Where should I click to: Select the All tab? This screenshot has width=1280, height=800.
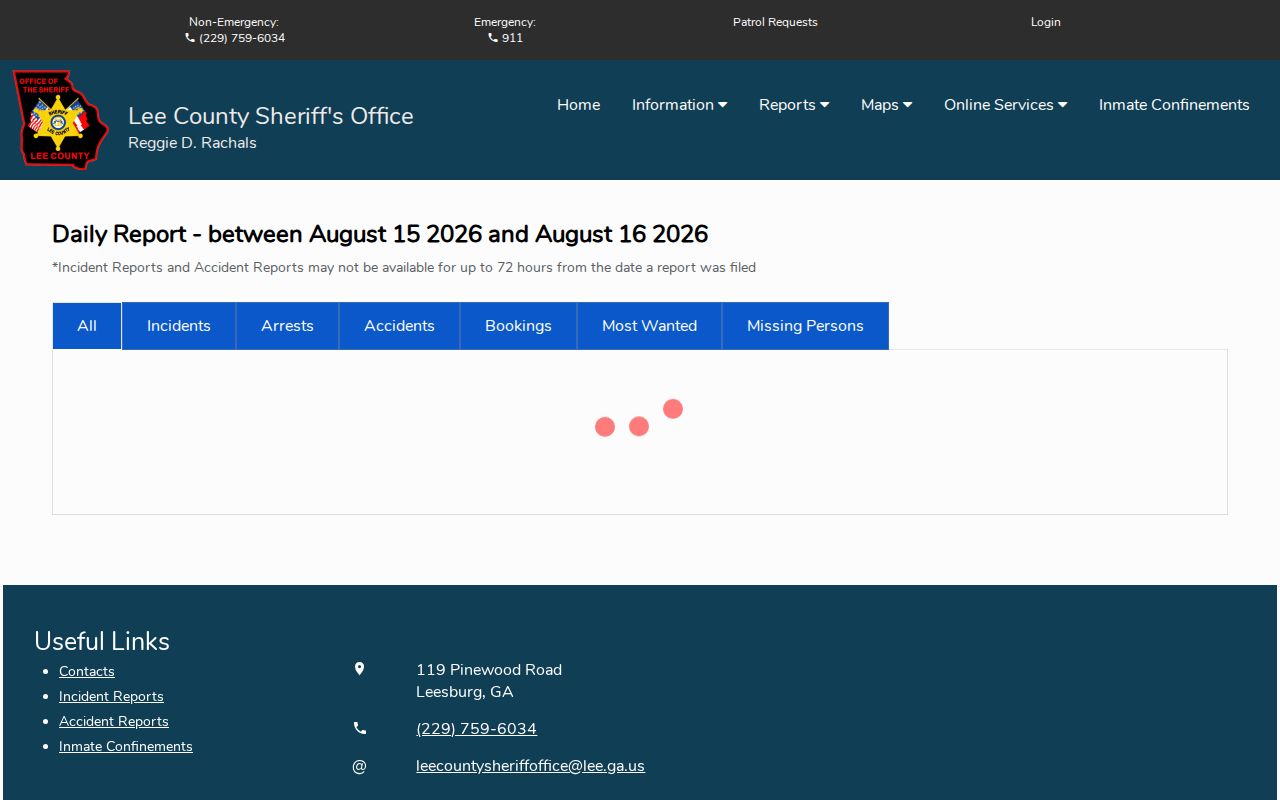click(x=87, y=326)
